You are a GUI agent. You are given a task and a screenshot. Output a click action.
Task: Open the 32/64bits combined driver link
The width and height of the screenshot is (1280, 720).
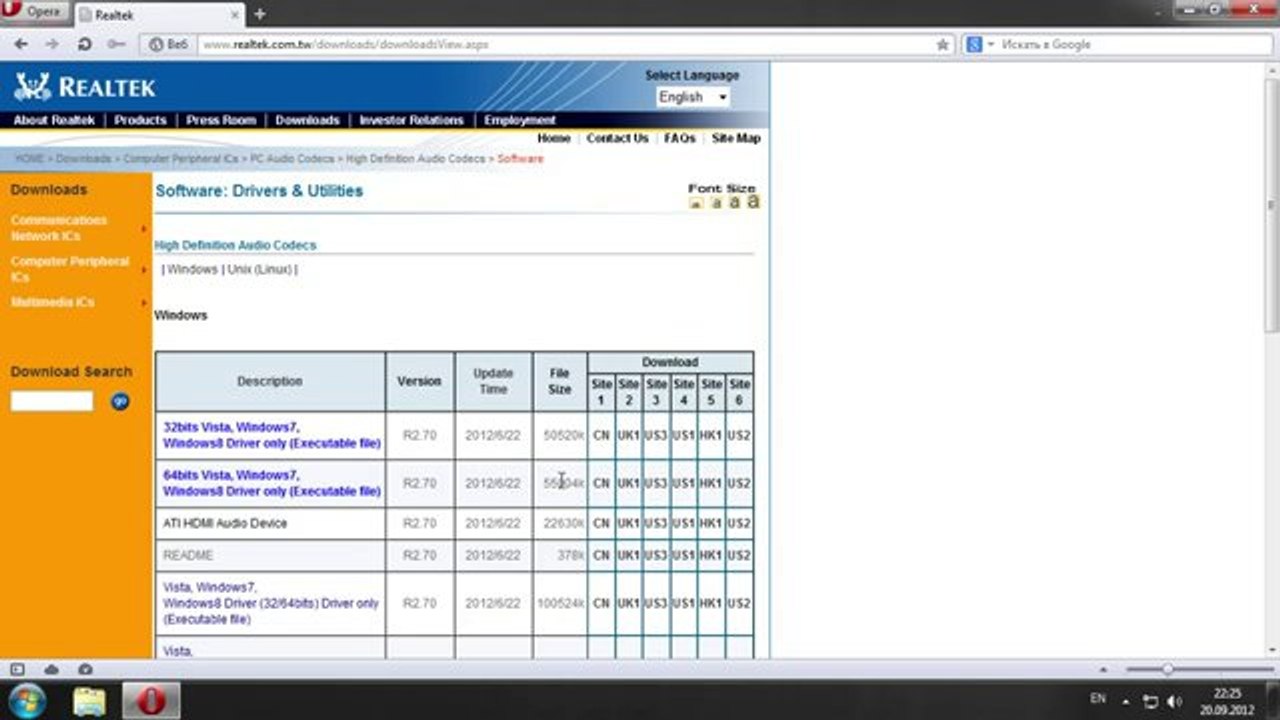(x=271, y=604)
